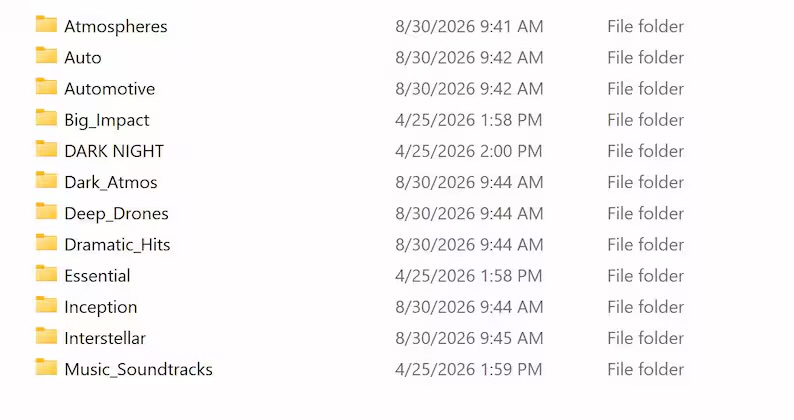
Task: Select the DARK NIGHT folder name
Action: (x=114, y=151)
